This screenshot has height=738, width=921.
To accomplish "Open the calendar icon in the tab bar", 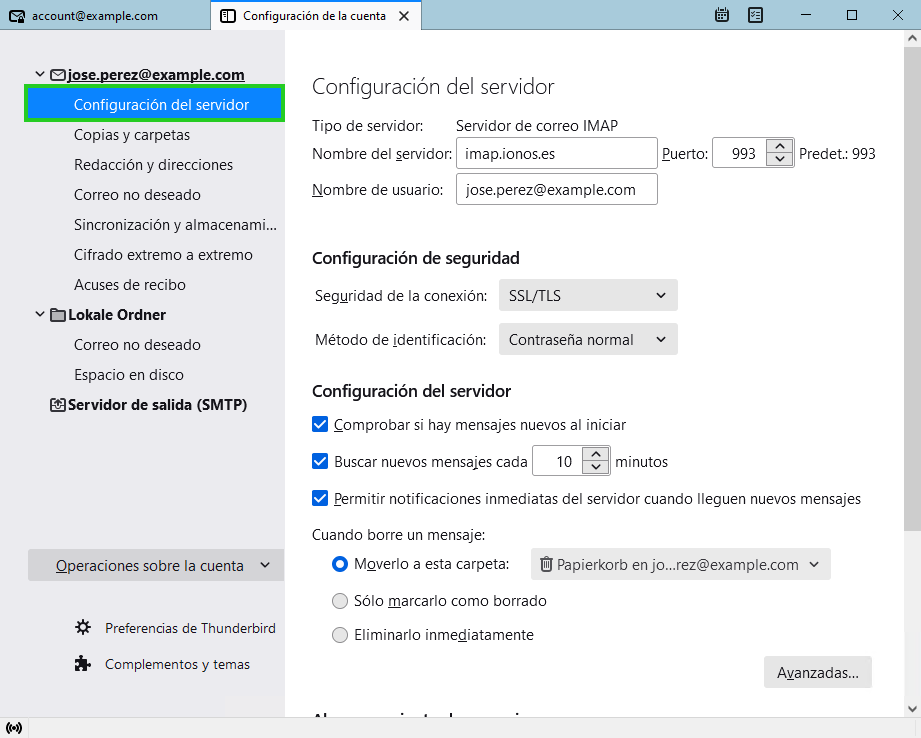I will pos(722,15).
